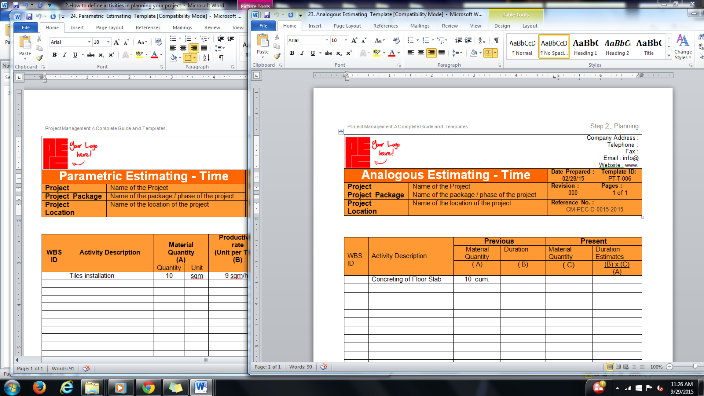Click the Concreting of Floor Slab table cell
The height and width of the screenshot is (396, 704).
[x=410, y=279]
